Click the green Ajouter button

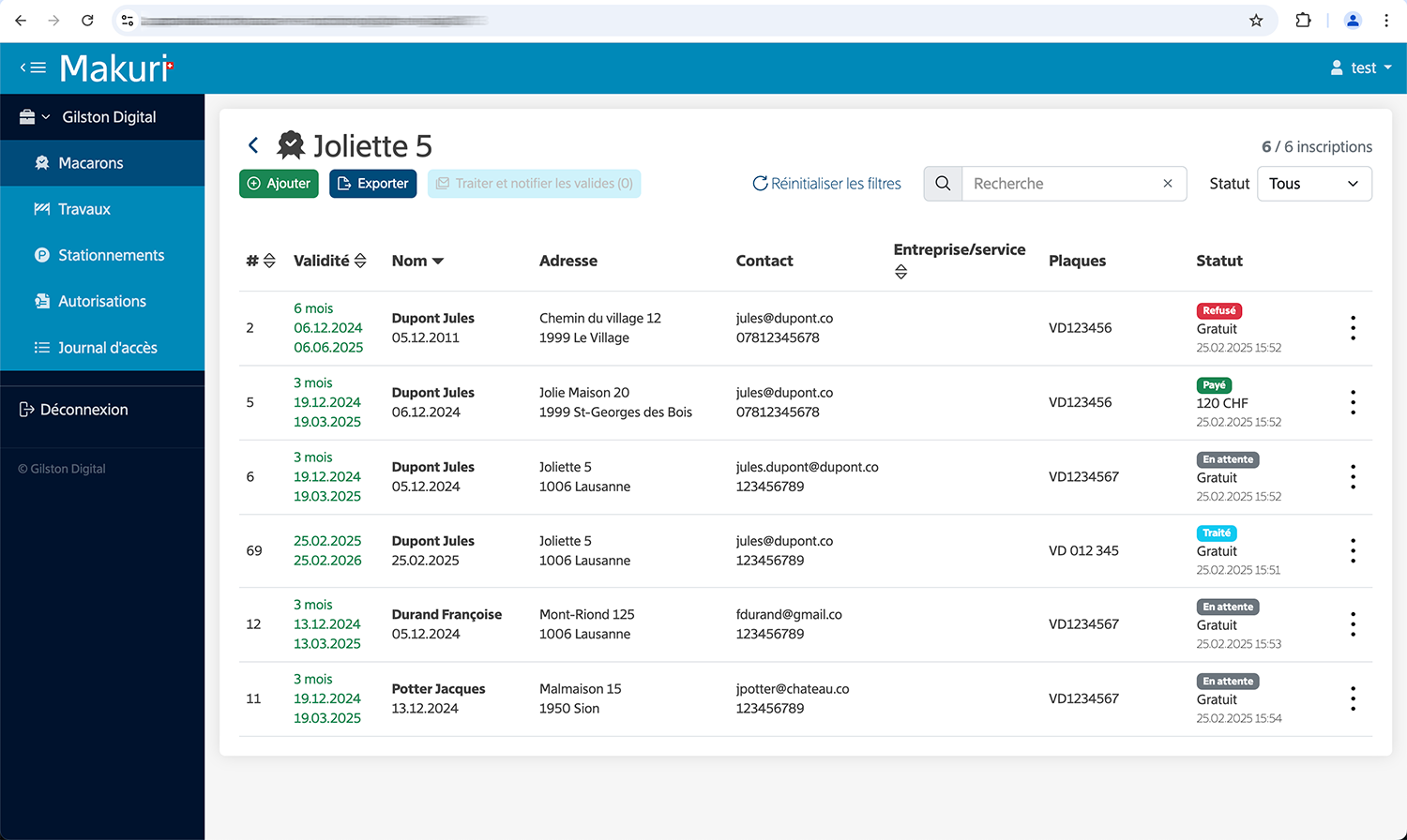click(279, 184)
